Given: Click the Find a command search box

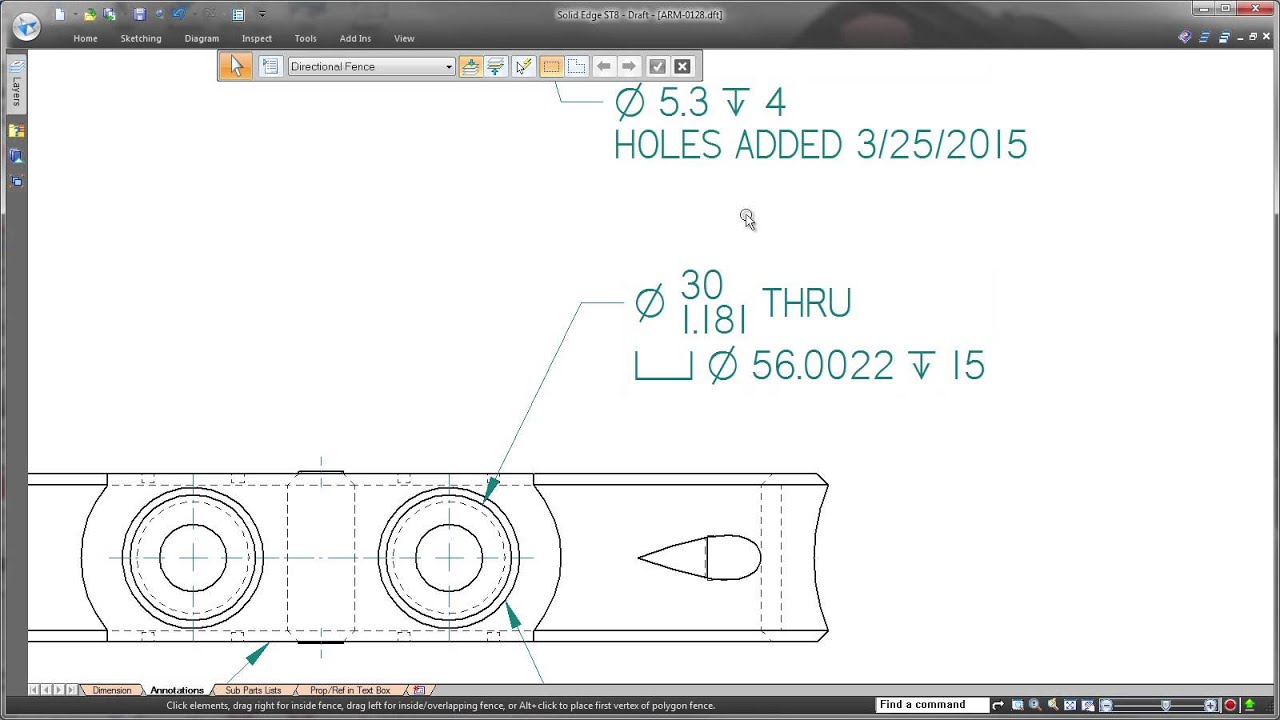Looking at the screenshot, I should [x=931, y=705].
